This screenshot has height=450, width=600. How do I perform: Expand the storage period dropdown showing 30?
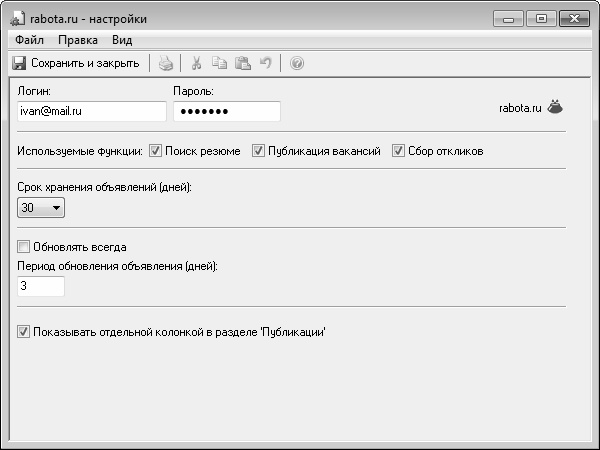click(42, 208)
